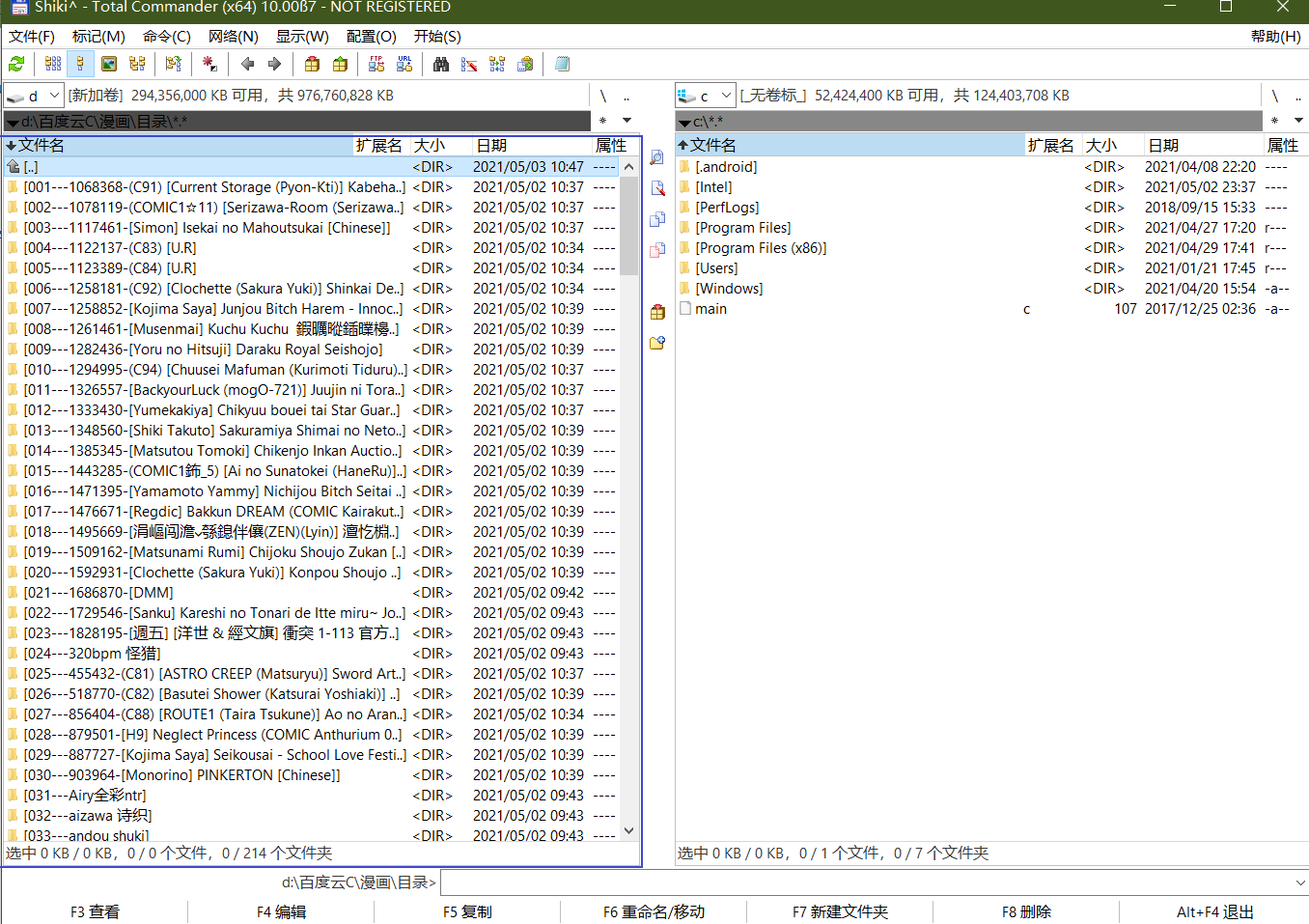Expand the left panel directory history arrow
The image size is (1309, 924).
tap(627, 121)
